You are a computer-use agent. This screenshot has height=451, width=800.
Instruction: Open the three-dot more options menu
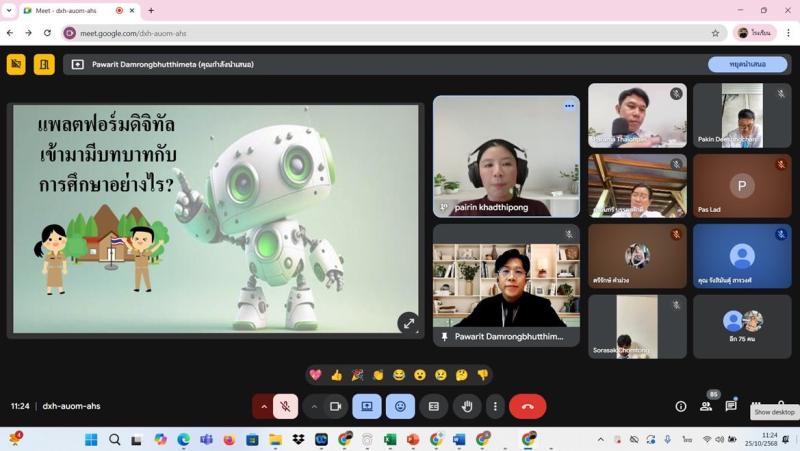495,406
